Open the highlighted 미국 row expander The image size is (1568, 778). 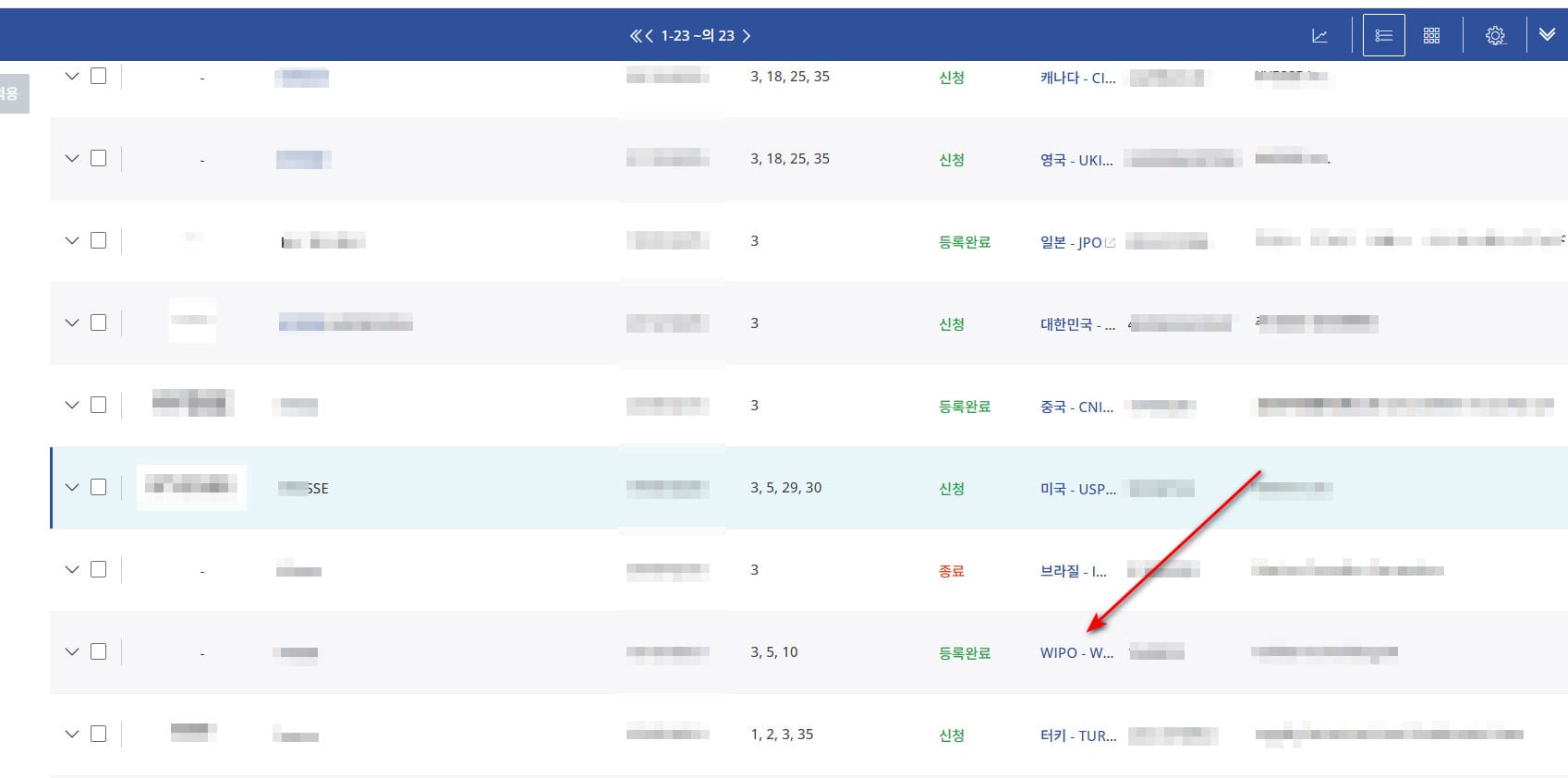72,487
